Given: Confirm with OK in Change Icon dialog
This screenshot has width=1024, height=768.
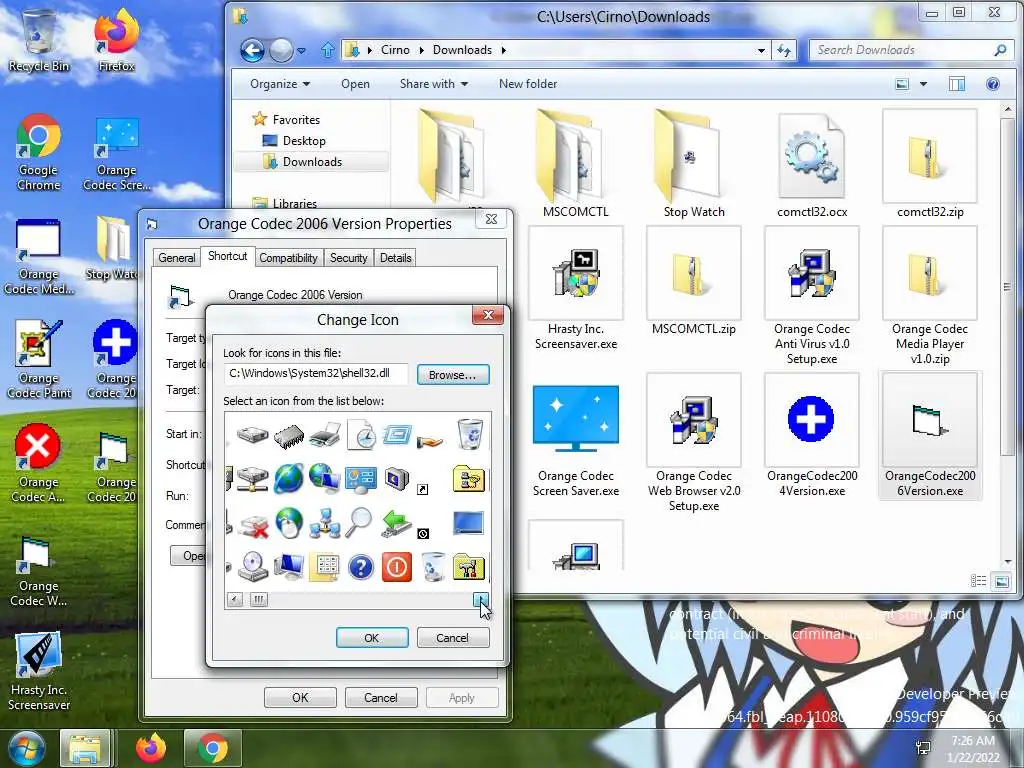Looking at the screenshot, I should tap(372, 637).
